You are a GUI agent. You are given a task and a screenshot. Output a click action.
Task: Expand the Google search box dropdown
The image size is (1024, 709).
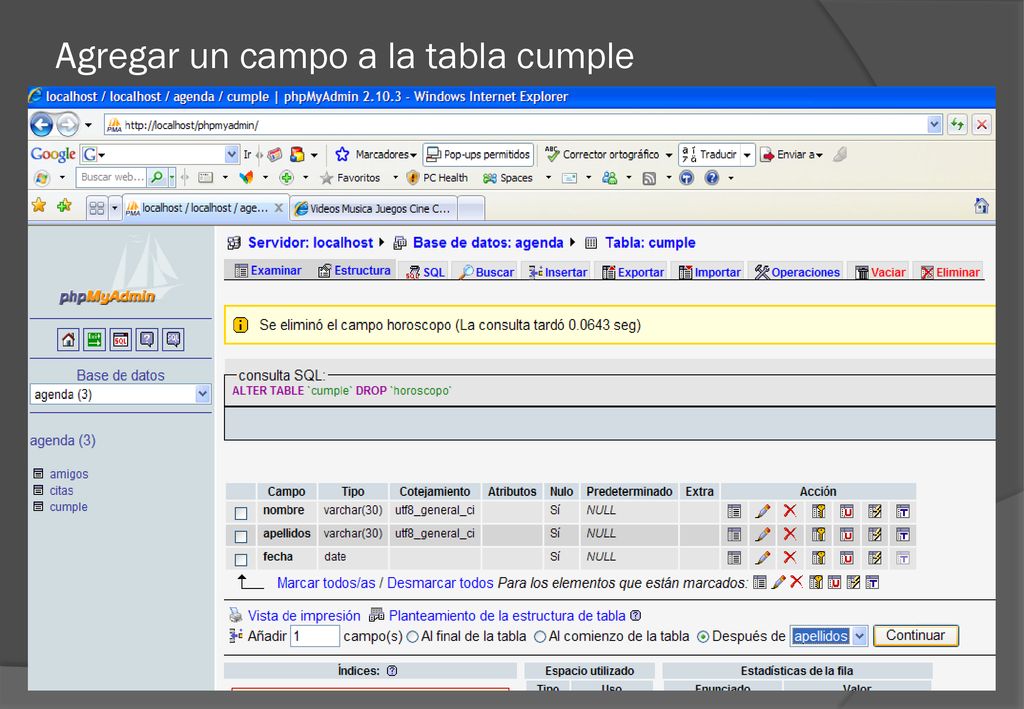click(231, 155)
